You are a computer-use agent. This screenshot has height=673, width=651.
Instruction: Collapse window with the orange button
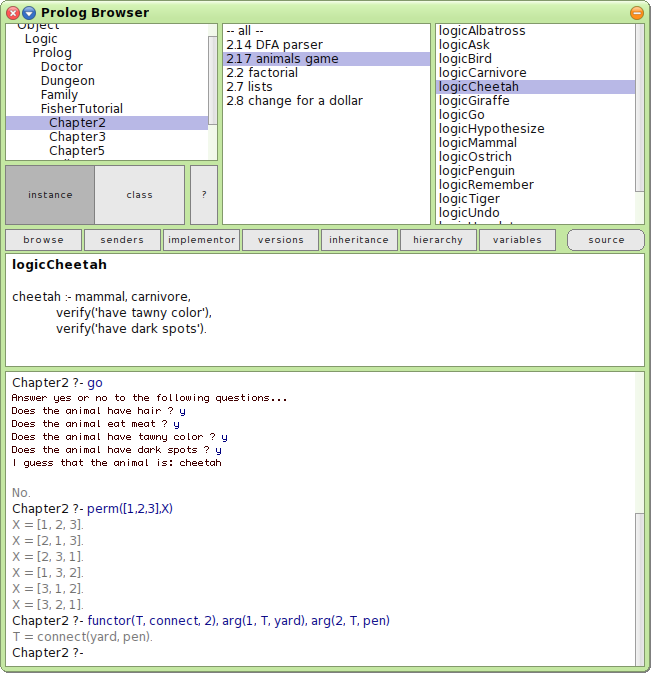point(637,13)
